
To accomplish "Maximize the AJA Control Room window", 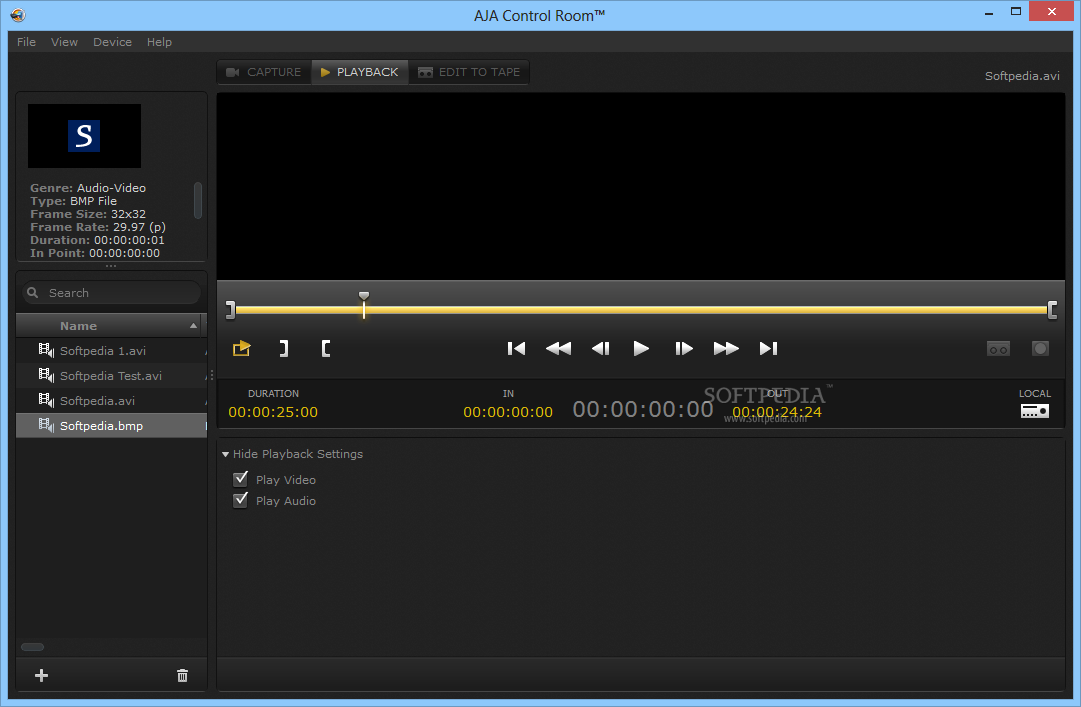I will [x=1016, y=11].
